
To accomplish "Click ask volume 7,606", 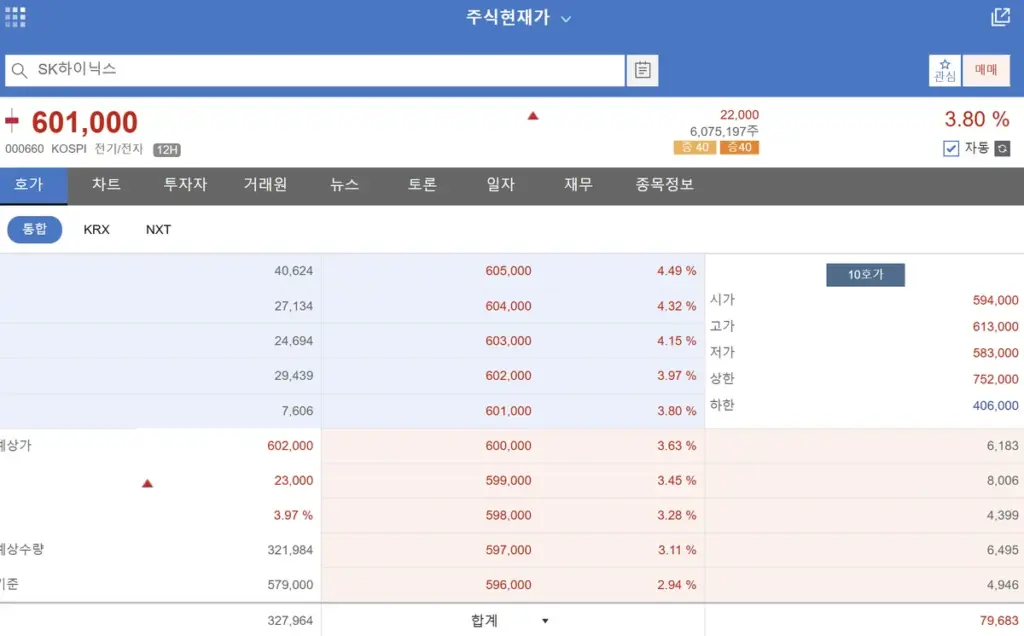I will [297, 411].
